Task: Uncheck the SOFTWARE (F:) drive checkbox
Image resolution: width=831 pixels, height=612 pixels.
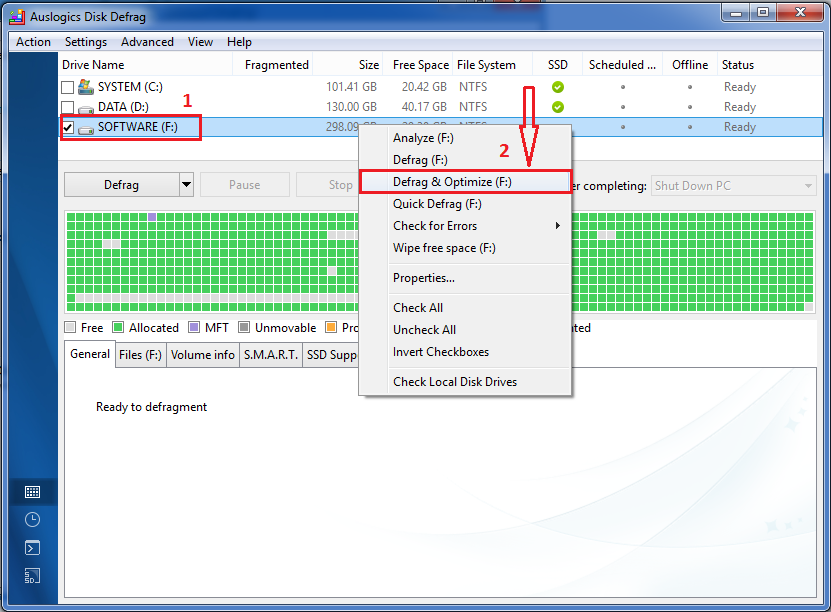Action: (68, 128)
